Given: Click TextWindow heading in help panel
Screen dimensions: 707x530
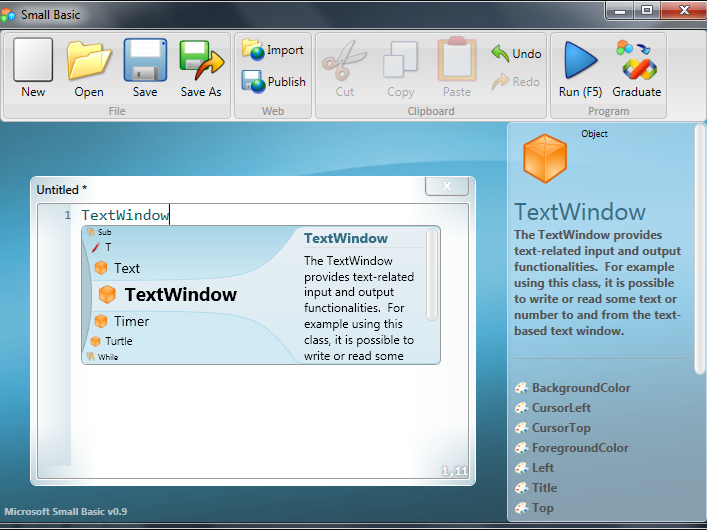Looking at the screenshot, I should click(580, 212).
